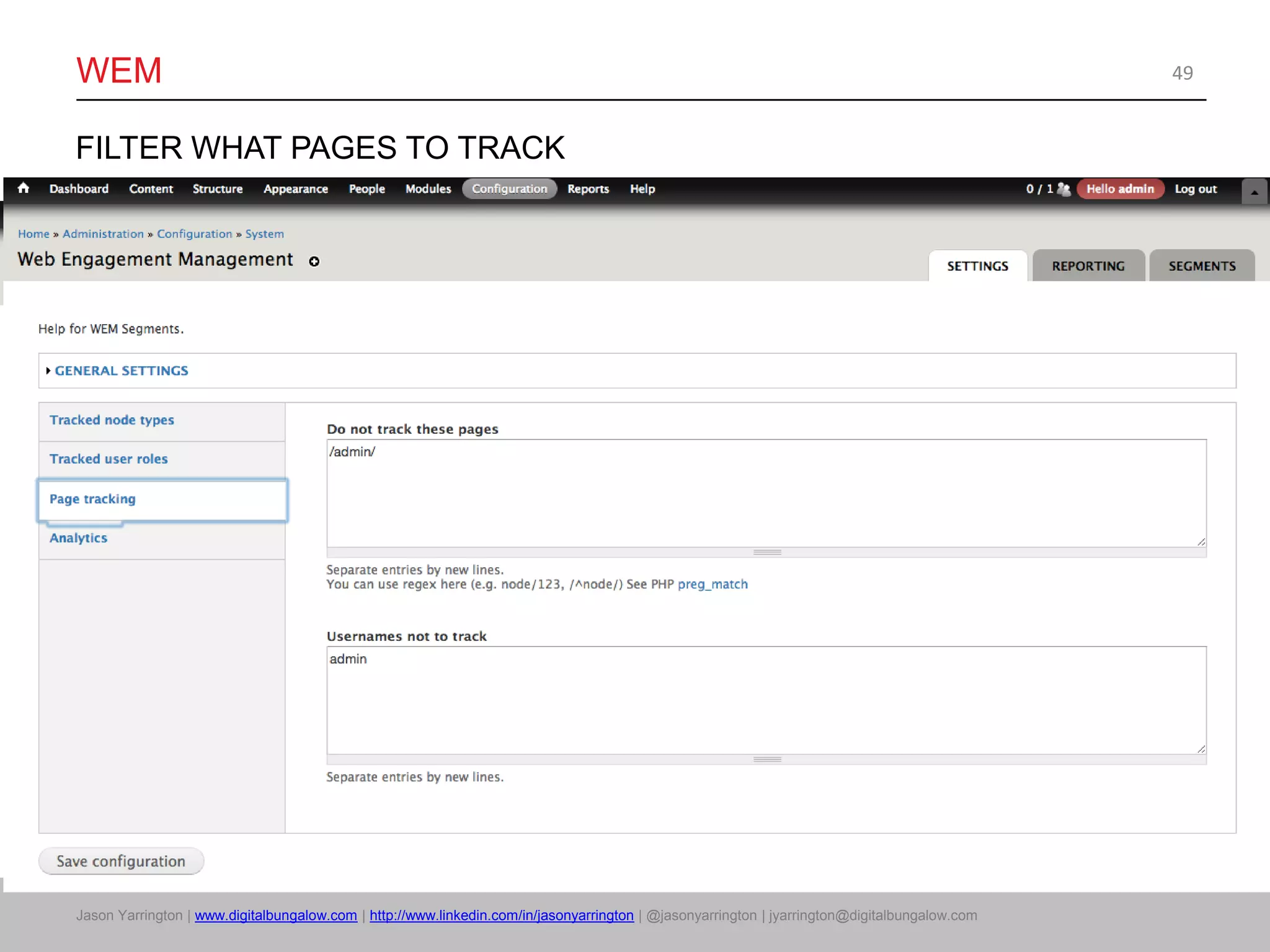This screenshot has width=1270, height=952.
Task: Select the Configuration menu item
Action: tap(510, 189)
